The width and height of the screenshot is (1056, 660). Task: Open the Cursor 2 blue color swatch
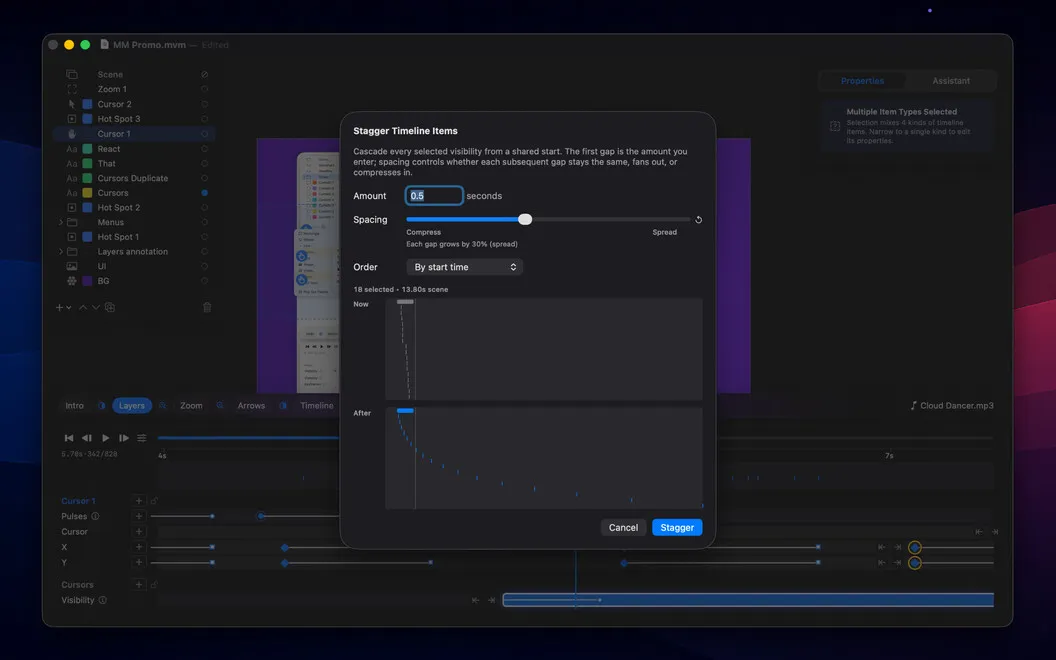coord(88,104)
